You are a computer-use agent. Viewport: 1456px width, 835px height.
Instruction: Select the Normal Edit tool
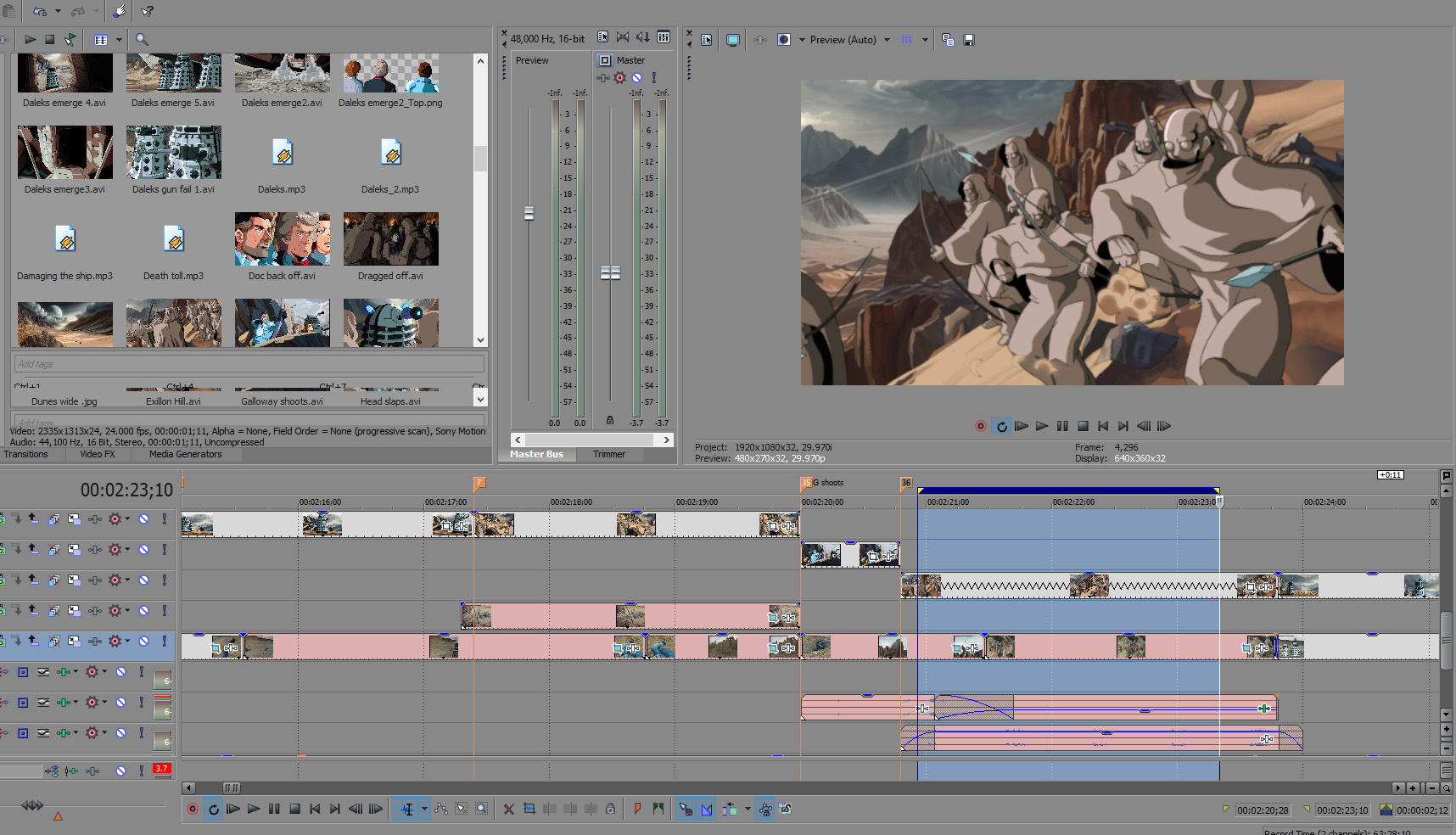tap(407, 810)
